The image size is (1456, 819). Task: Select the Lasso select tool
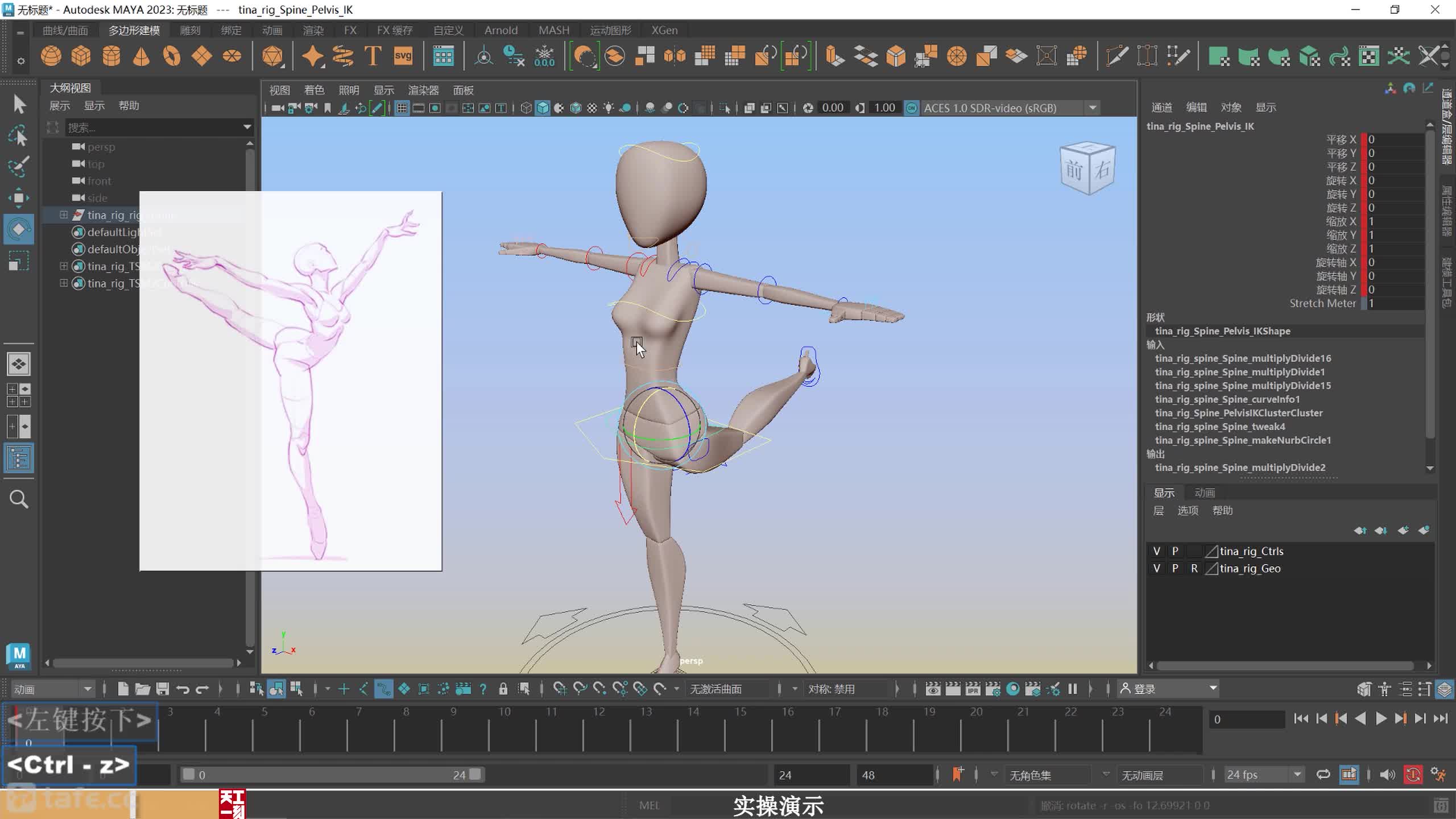19,135
